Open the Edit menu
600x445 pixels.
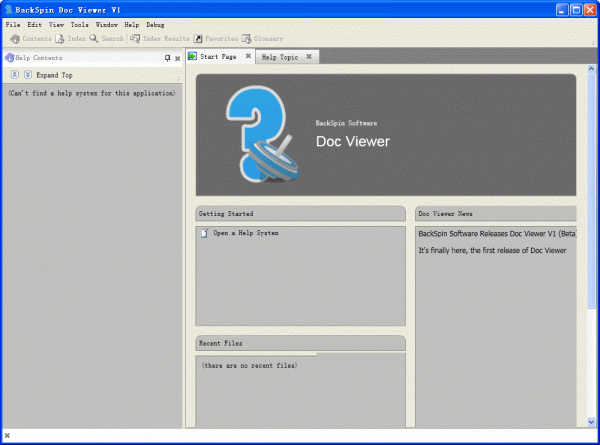click(34, 25)
